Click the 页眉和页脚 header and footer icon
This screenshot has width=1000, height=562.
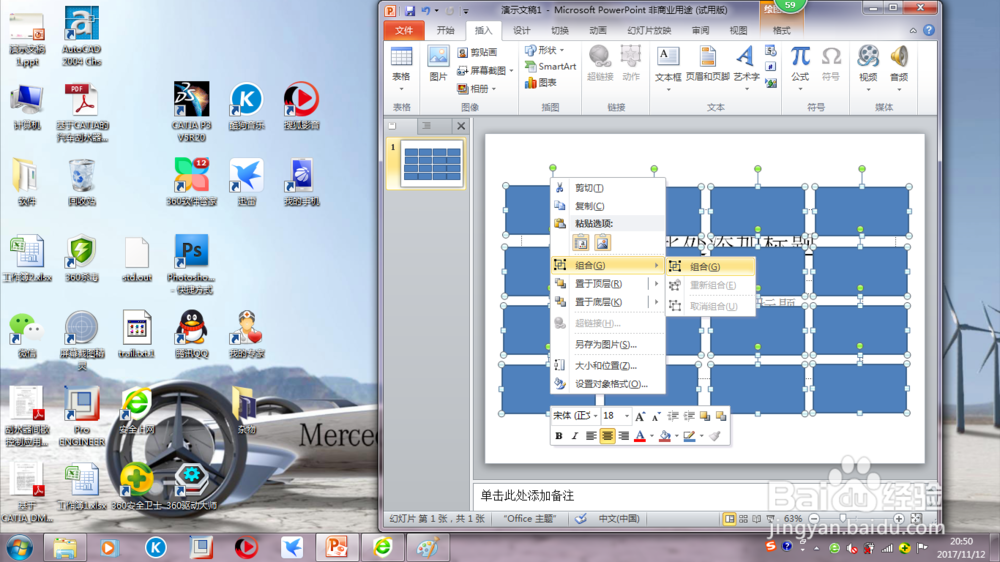[x=707, y=64]
